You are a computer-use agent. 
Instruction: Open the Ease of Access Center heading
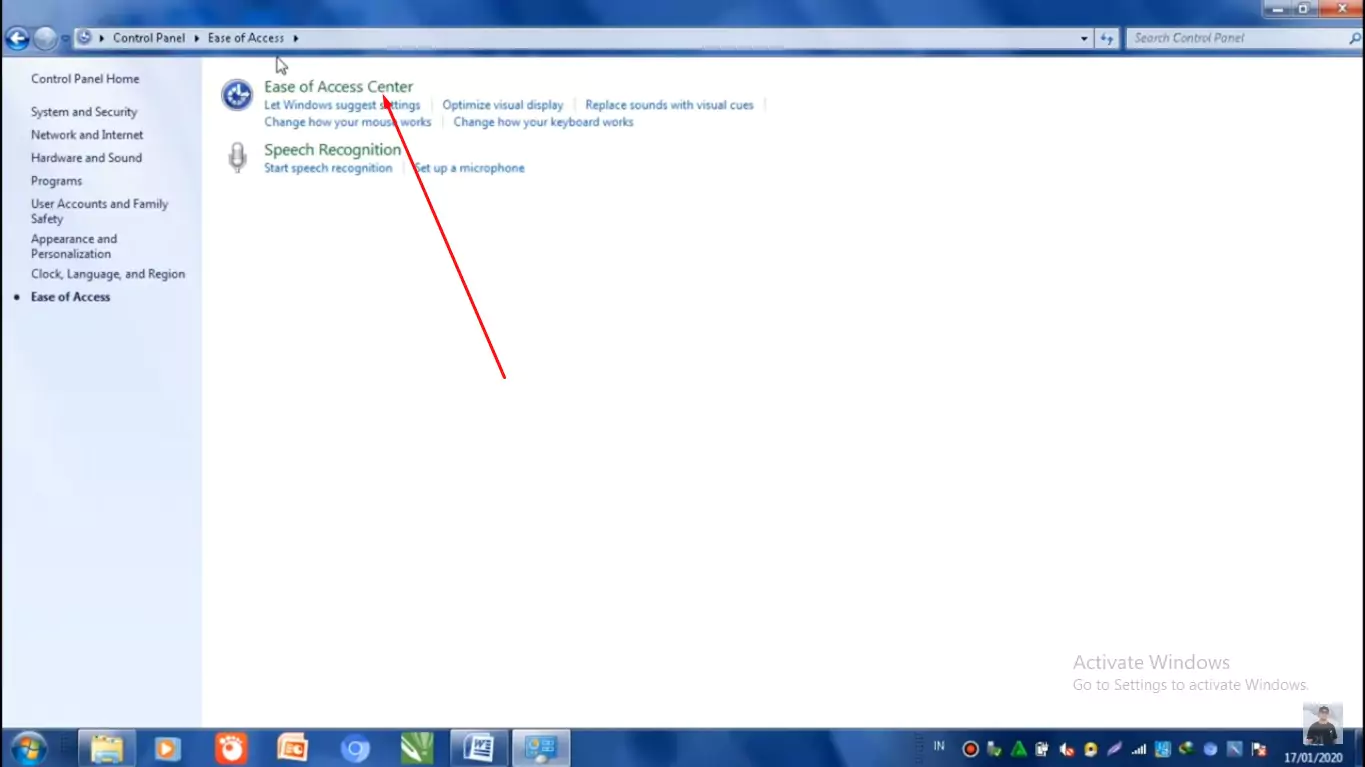(338, 87)
